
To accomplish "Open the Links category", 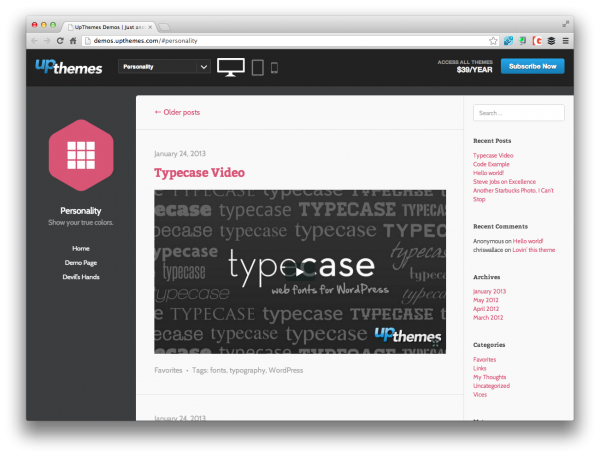I will (x=479, y=368).
